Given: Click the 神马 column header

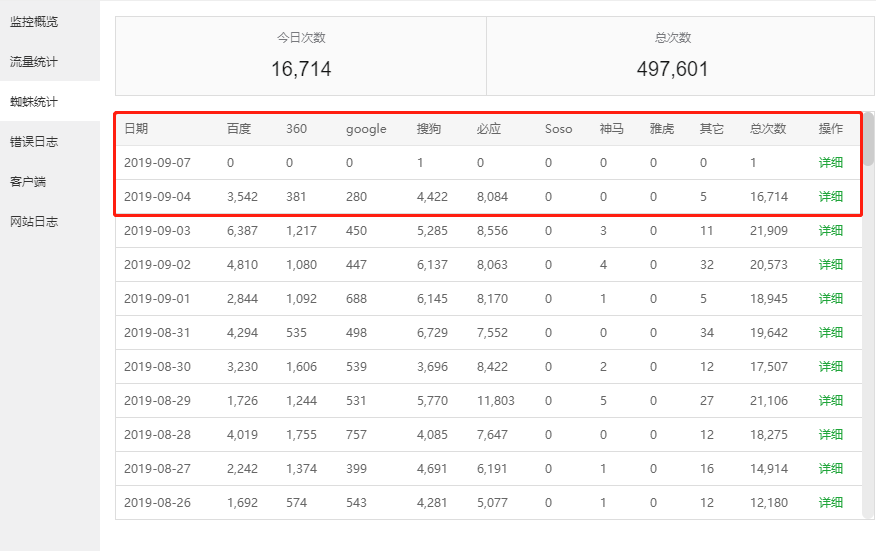Looking at the screenshot, I should point(612,129).
